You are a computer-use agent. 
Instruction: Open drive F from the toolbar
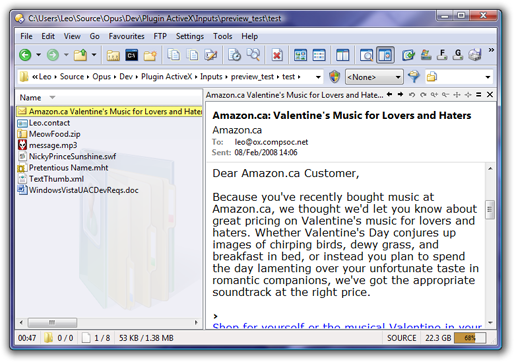(442, 55)
